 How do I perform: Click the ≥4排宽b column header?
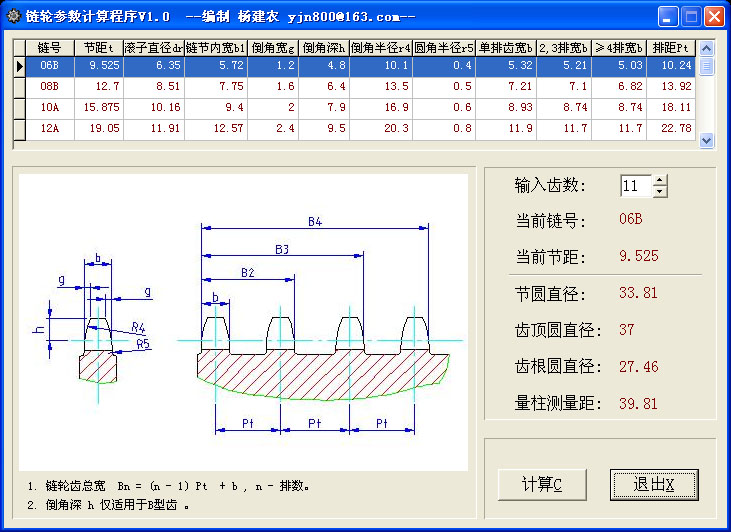[x=619, y=48]
